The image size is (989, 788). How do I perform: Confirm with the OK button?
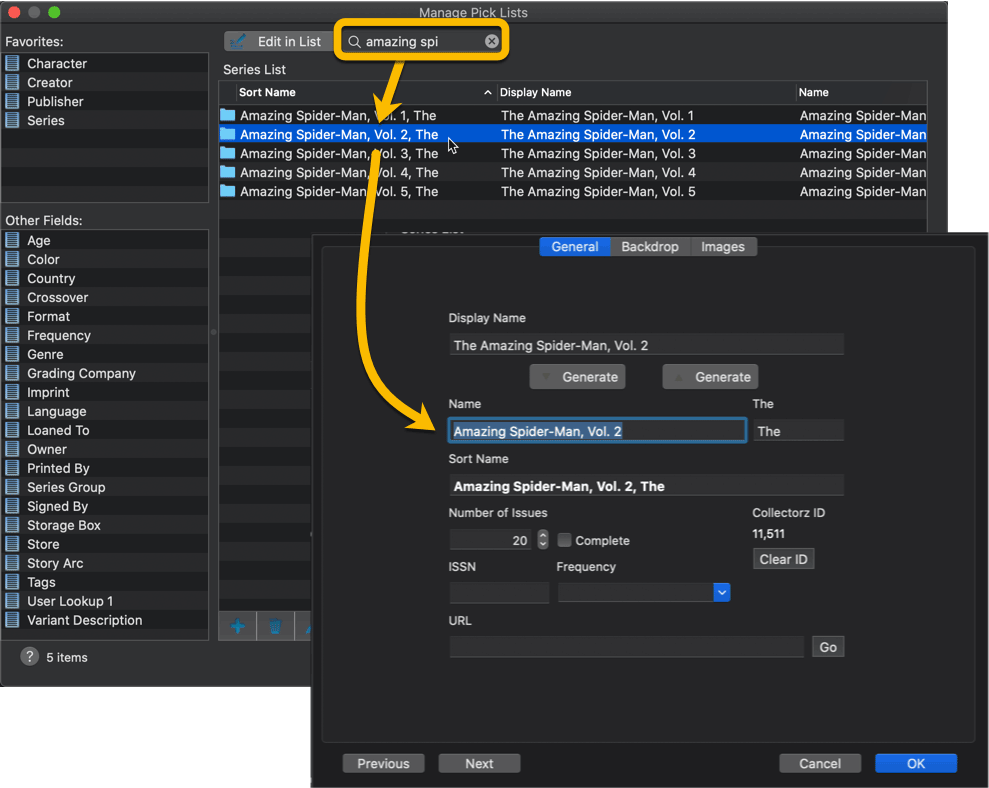click(916, 763)
